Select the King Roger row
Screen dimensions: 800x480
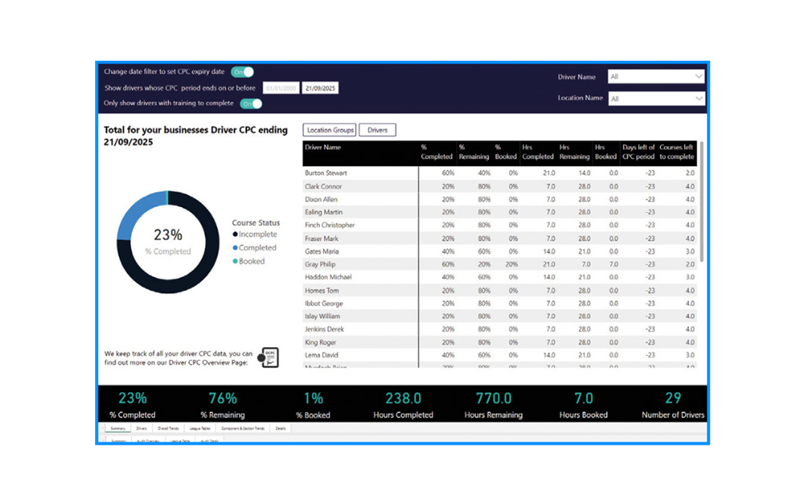(500, 342)
